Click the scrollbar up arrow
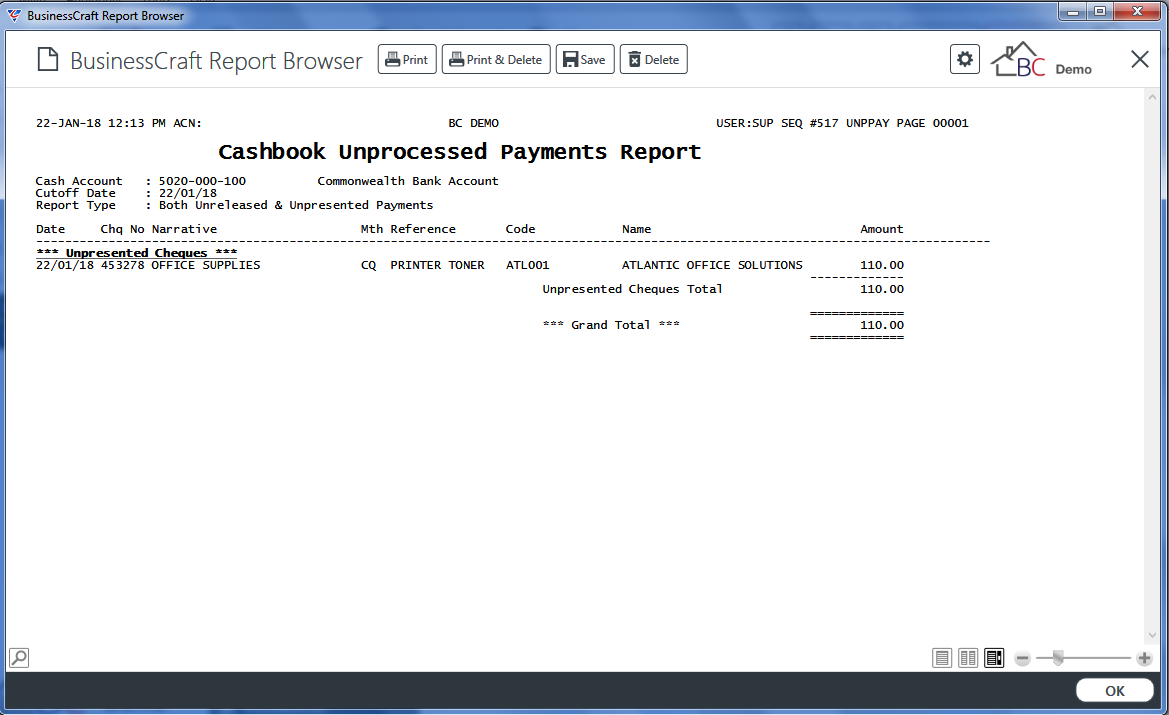This screenshot has height=715, width=1169. [1153, 97]
